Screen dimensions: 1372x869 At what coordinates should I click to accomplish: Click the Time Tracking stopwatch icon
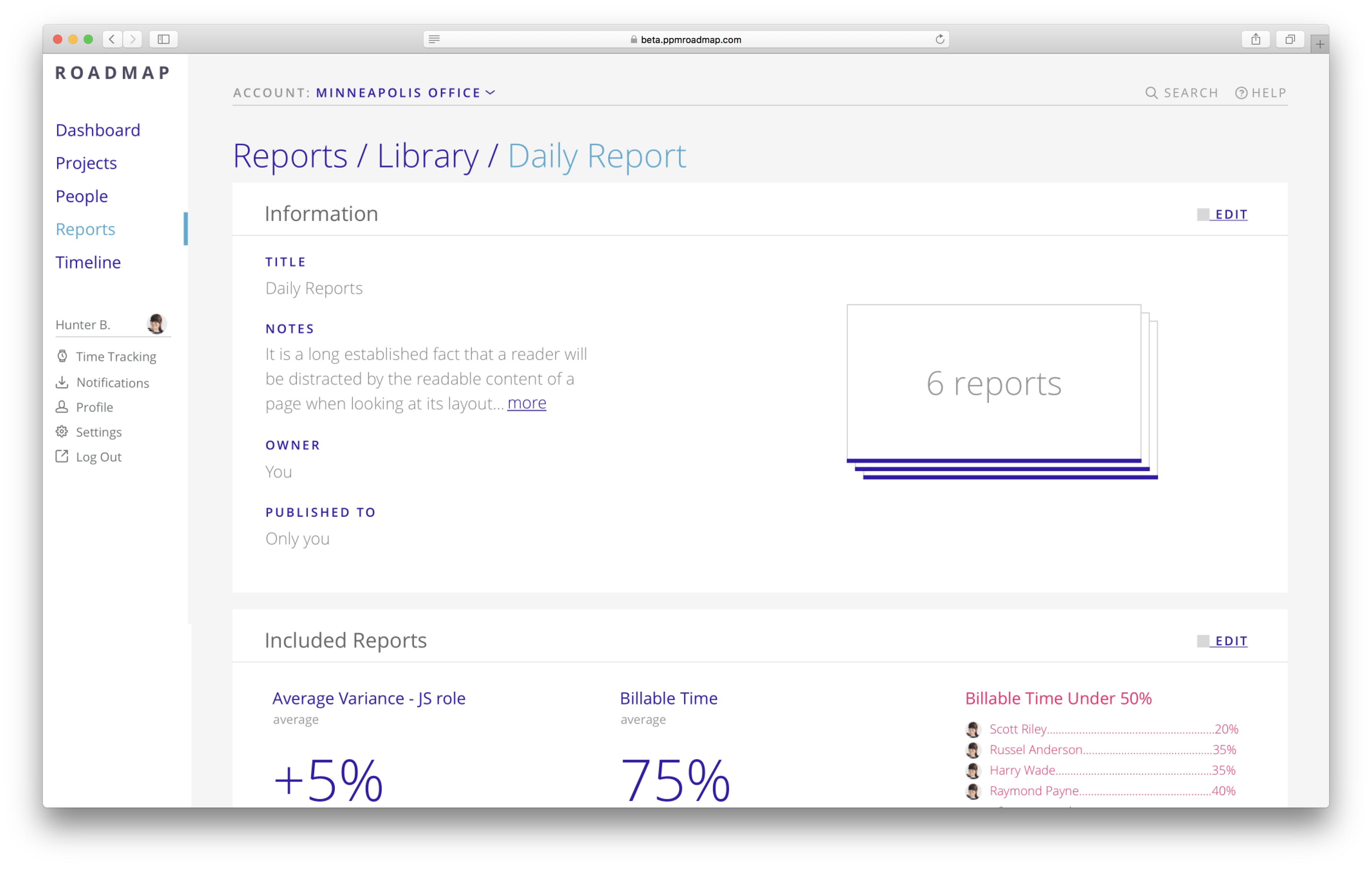[62, 356]
